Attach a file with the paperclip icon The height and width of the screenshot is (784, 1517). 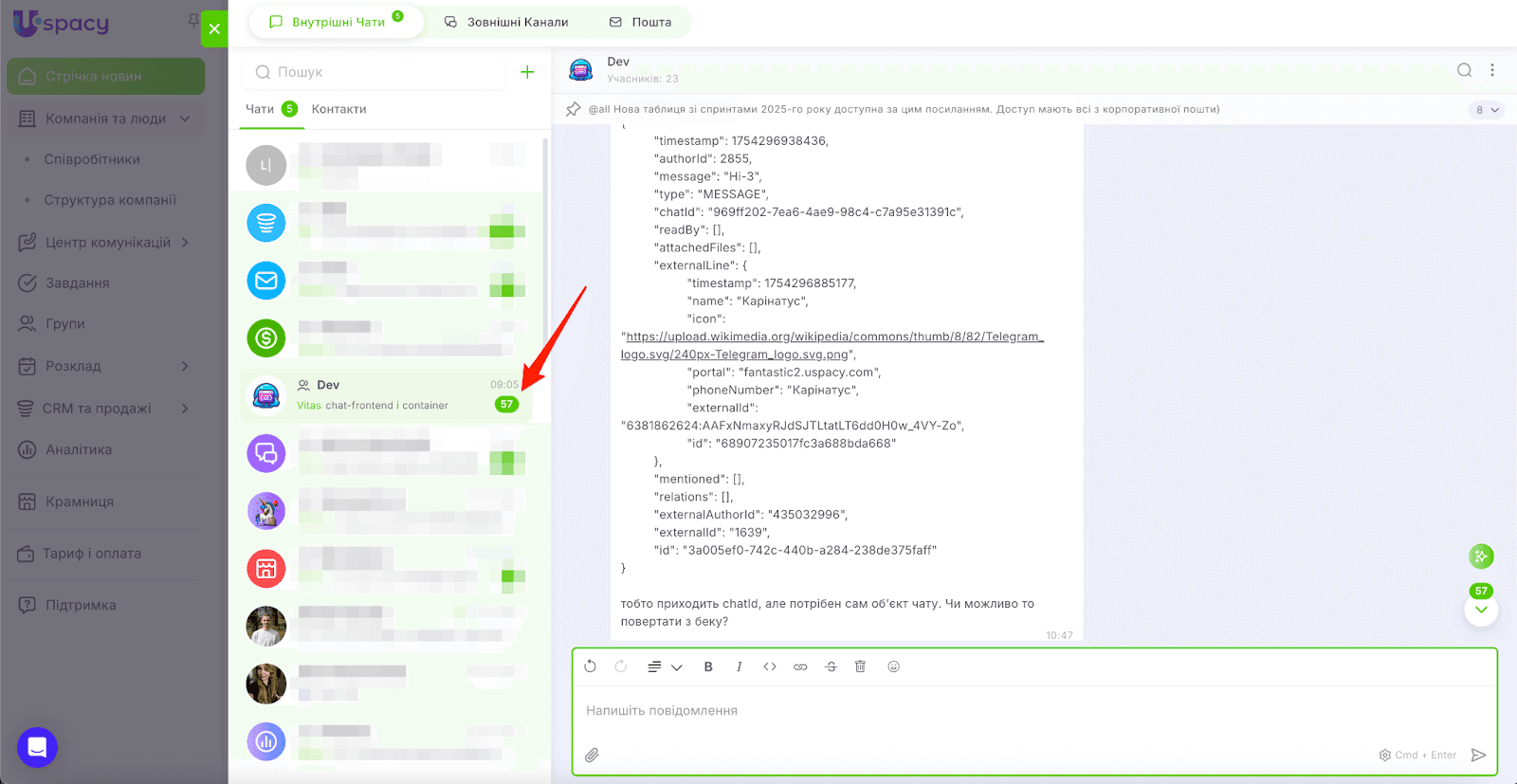click(592, 755)
